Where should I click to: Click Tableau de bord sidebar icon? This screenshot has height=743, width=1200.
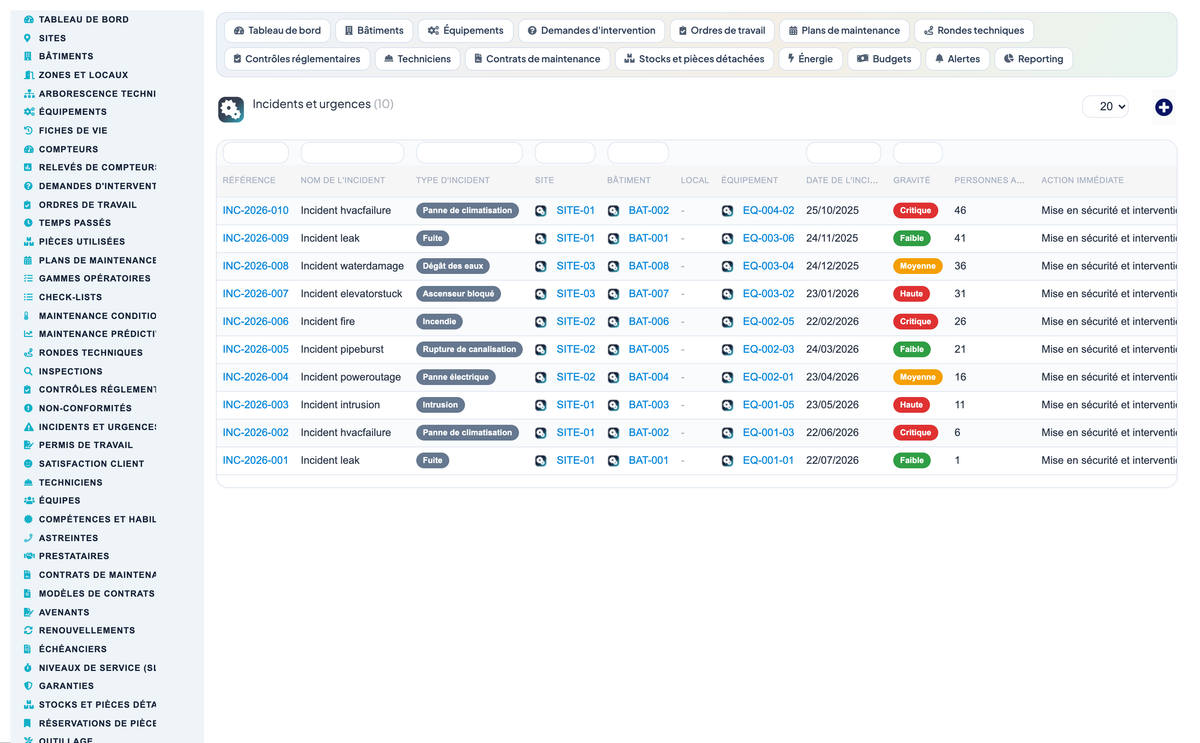(x=28, y=19)
